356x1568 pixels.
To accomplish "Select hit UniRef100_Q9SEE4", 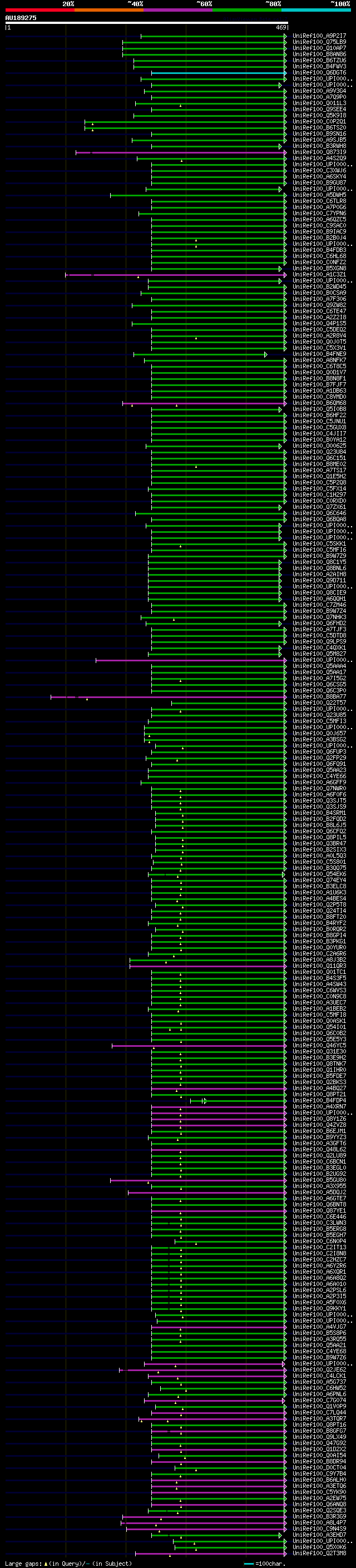I will click(x=319, y=110).
